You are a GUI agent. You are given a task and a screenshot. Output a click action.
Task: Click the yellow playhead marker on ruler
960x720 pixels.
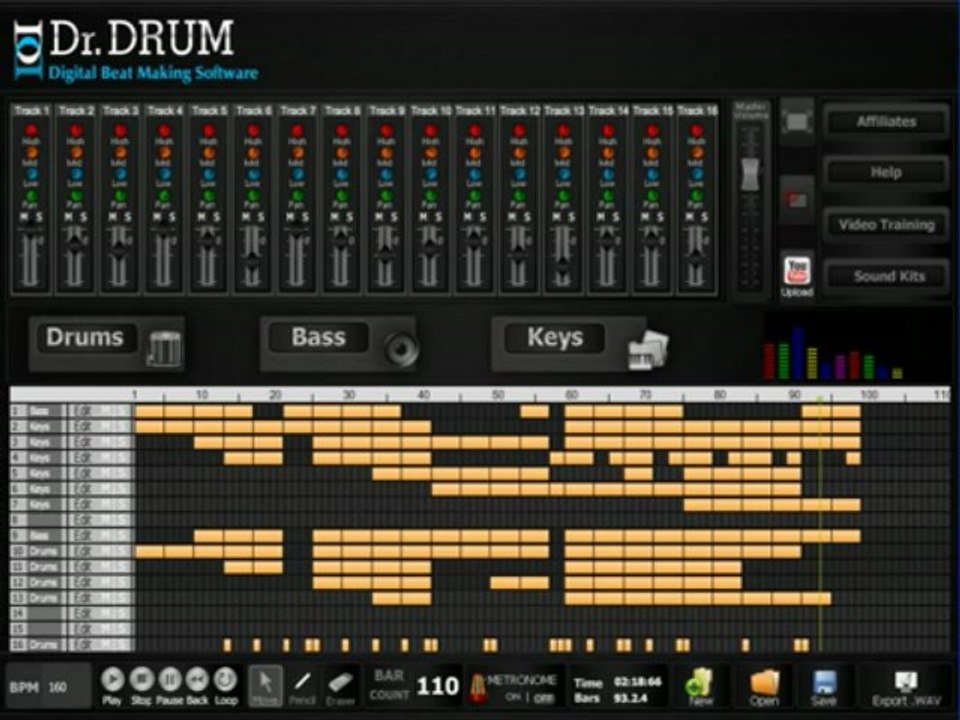tap(819, 399)
